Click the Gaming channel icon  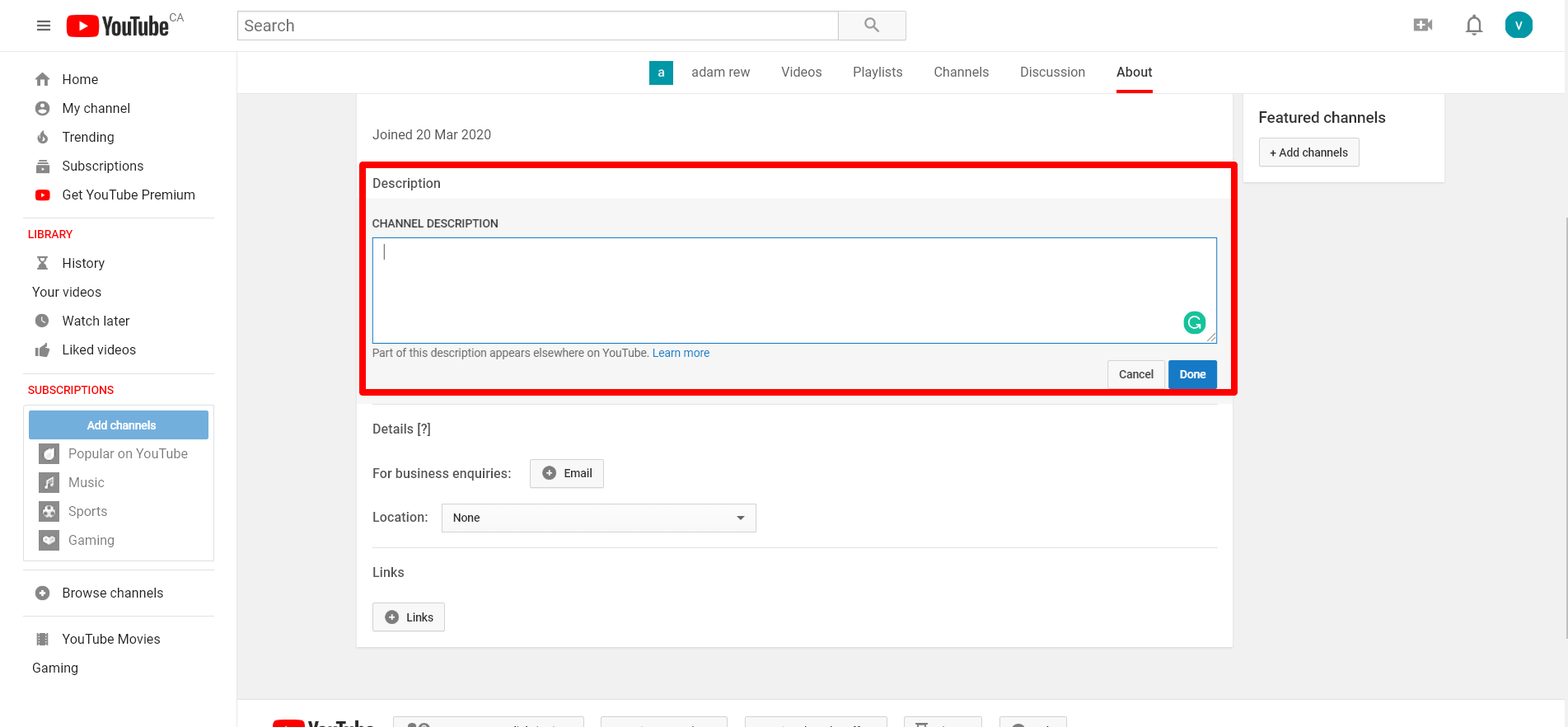point(49,540)
